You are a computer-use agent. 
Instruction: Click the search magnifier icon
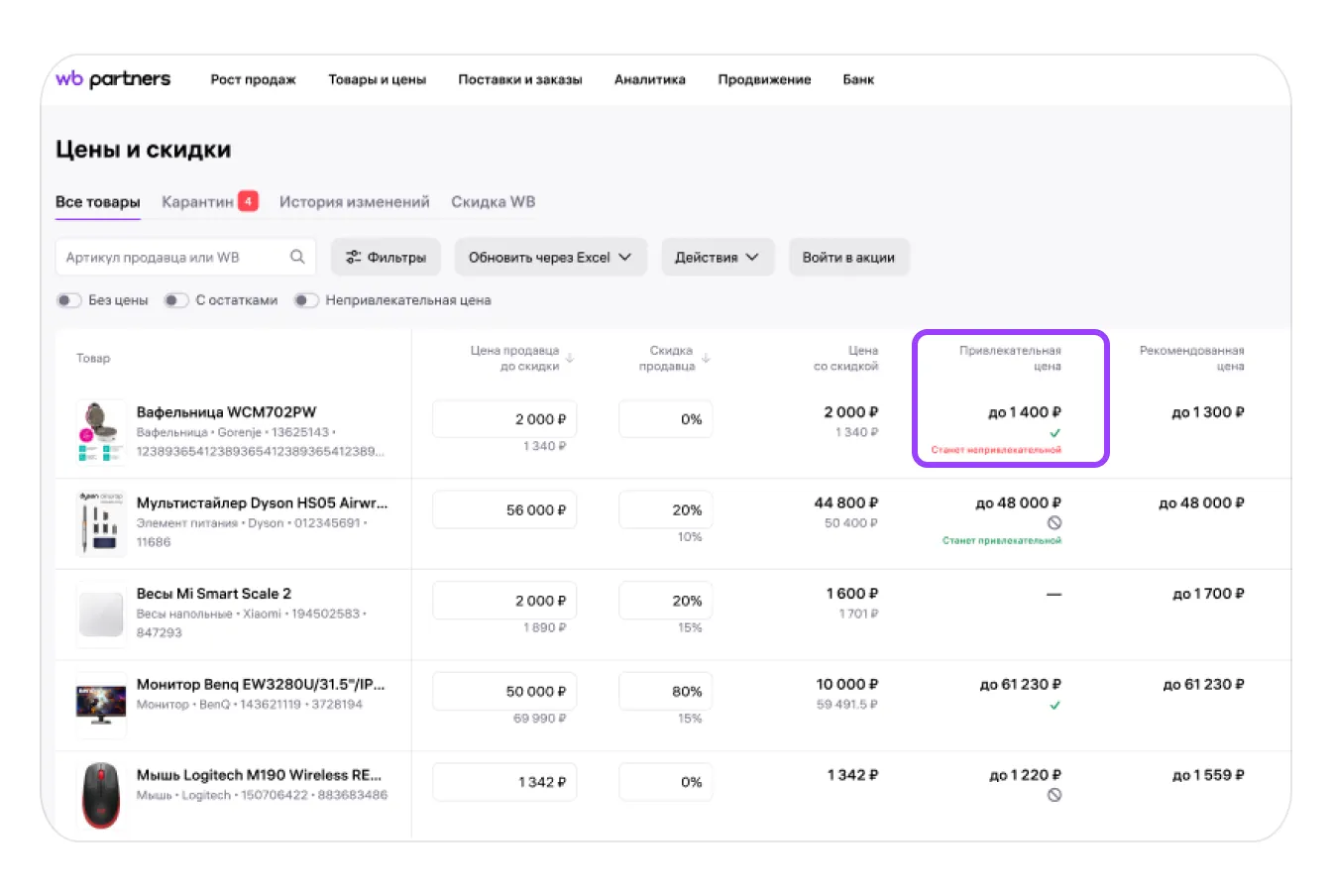[x=297, y=257]
